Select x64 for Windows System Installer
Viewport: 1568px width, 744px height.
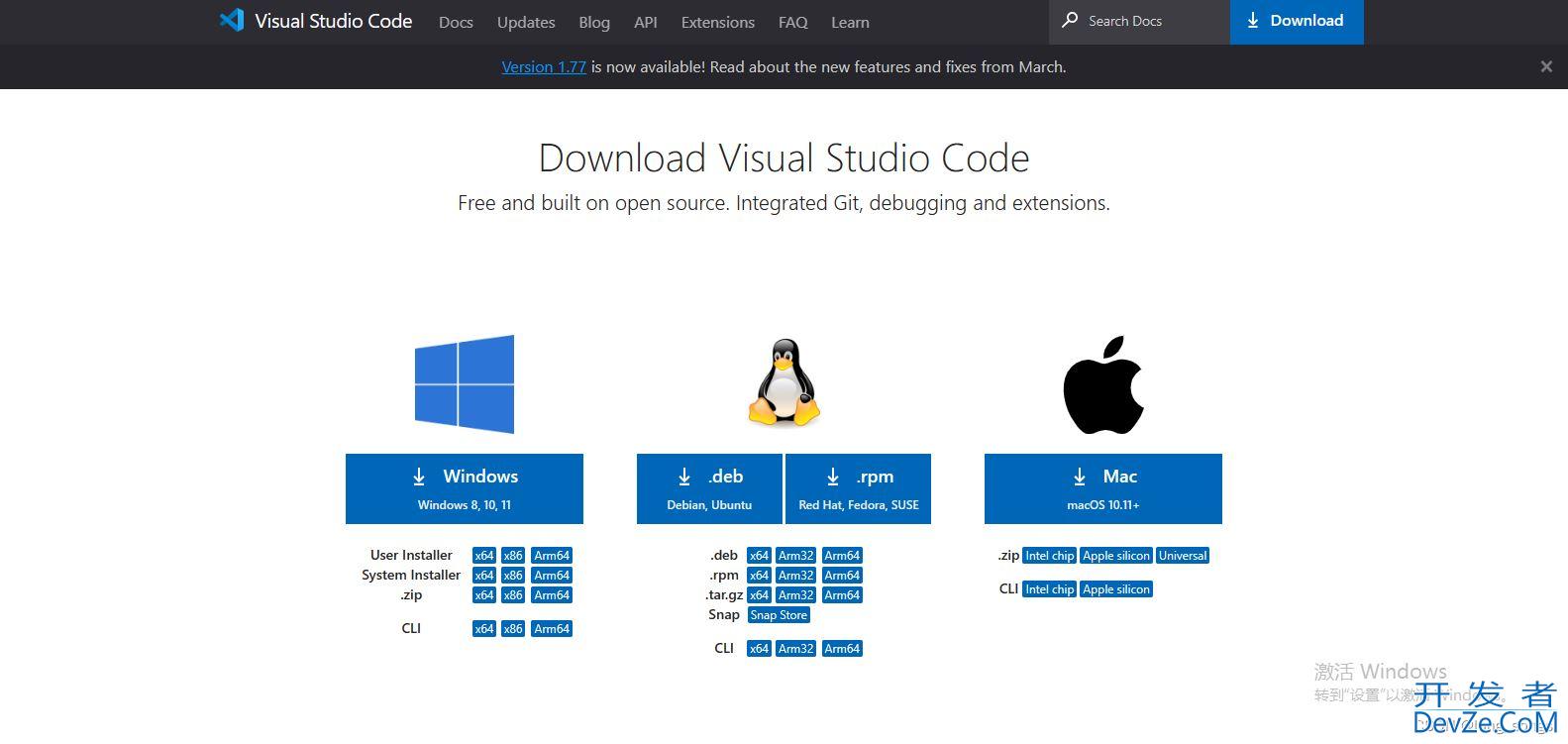[484, 576]
